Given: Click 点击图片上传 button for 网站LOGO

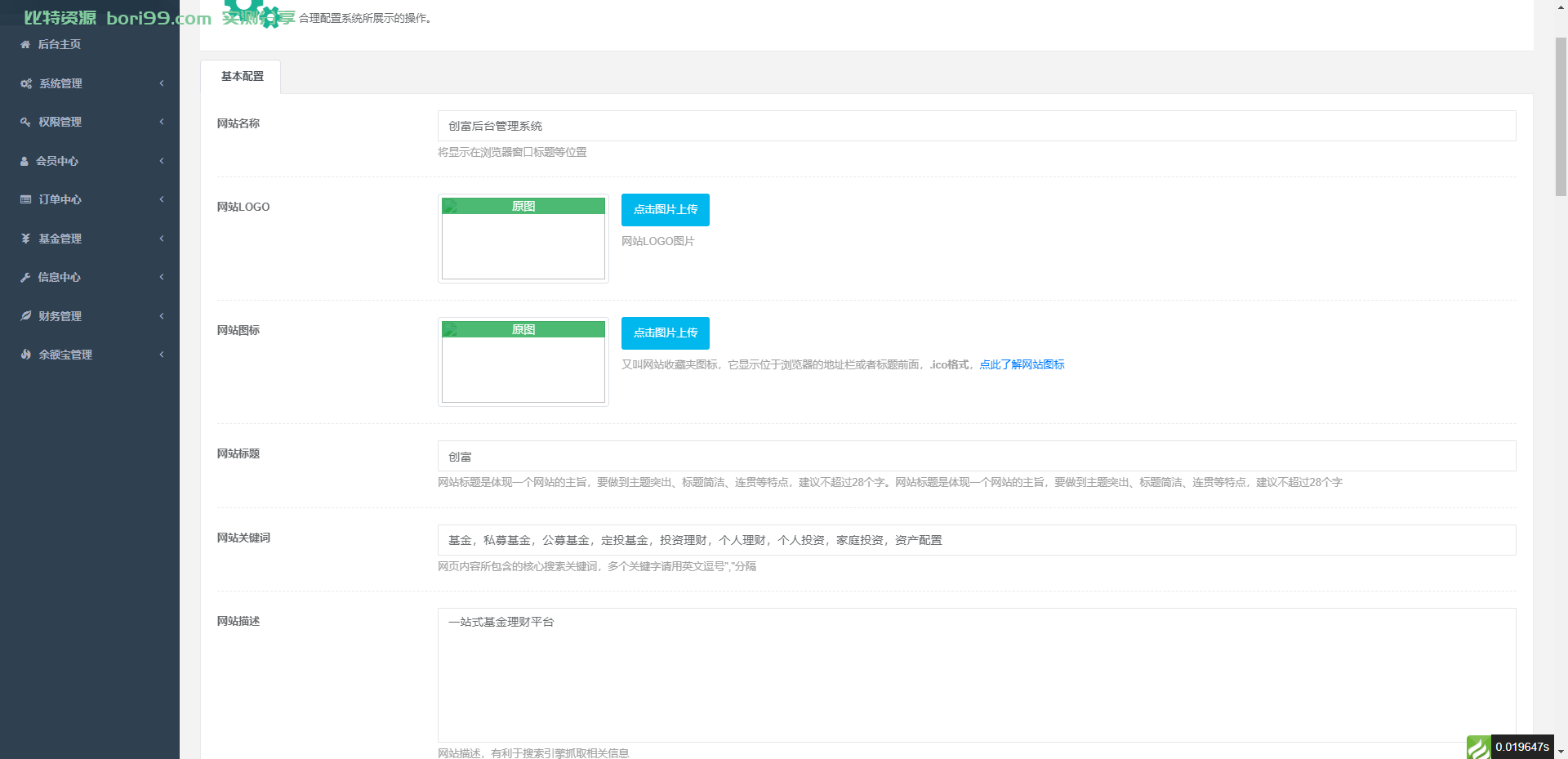Looking at the screenshot, I should point(666,210).
